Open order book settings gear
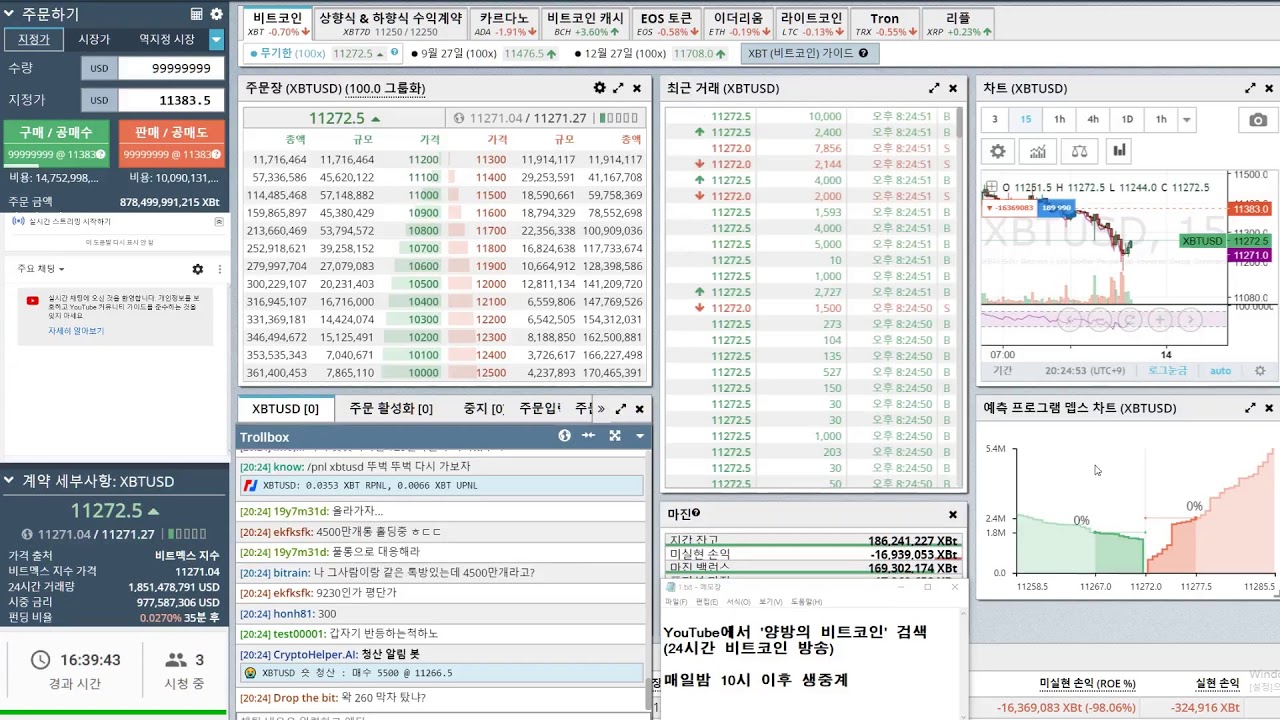Screen dimensions: 1280x720 (x=599, y=88)
